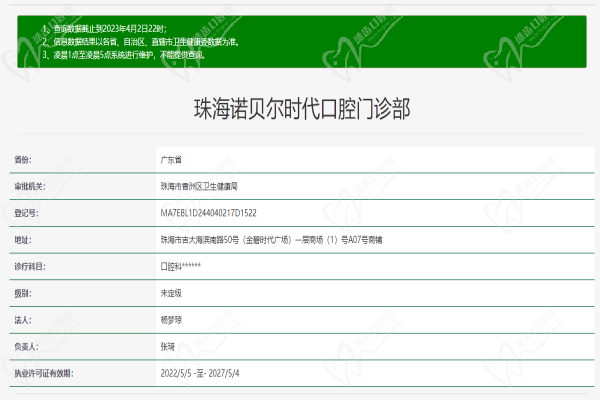Click the responsible person name 张琦
600x400 pixels.
pos(168,347)
